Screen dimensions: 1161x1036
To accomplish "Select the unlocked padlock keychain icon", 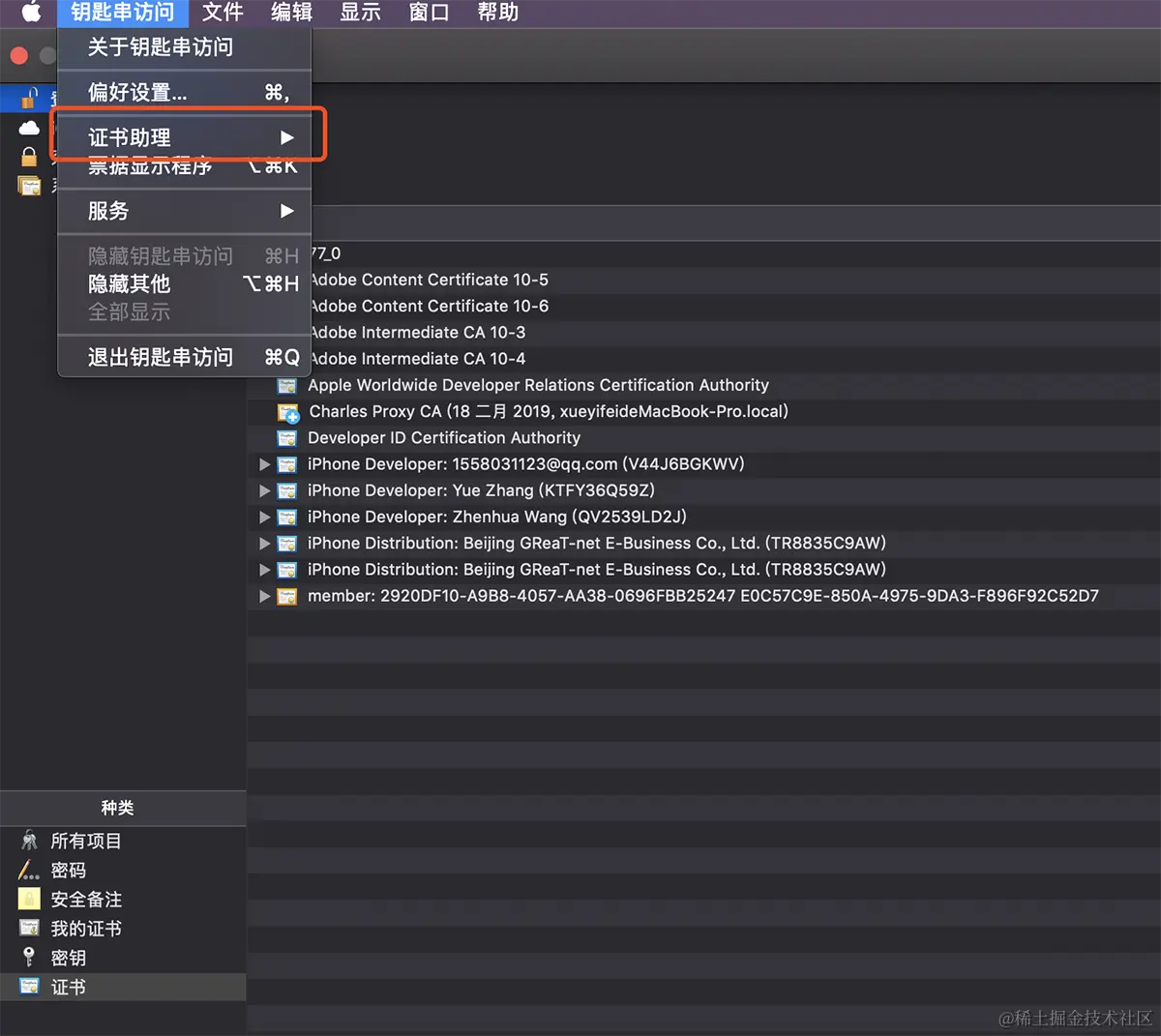I will [30, 98].
